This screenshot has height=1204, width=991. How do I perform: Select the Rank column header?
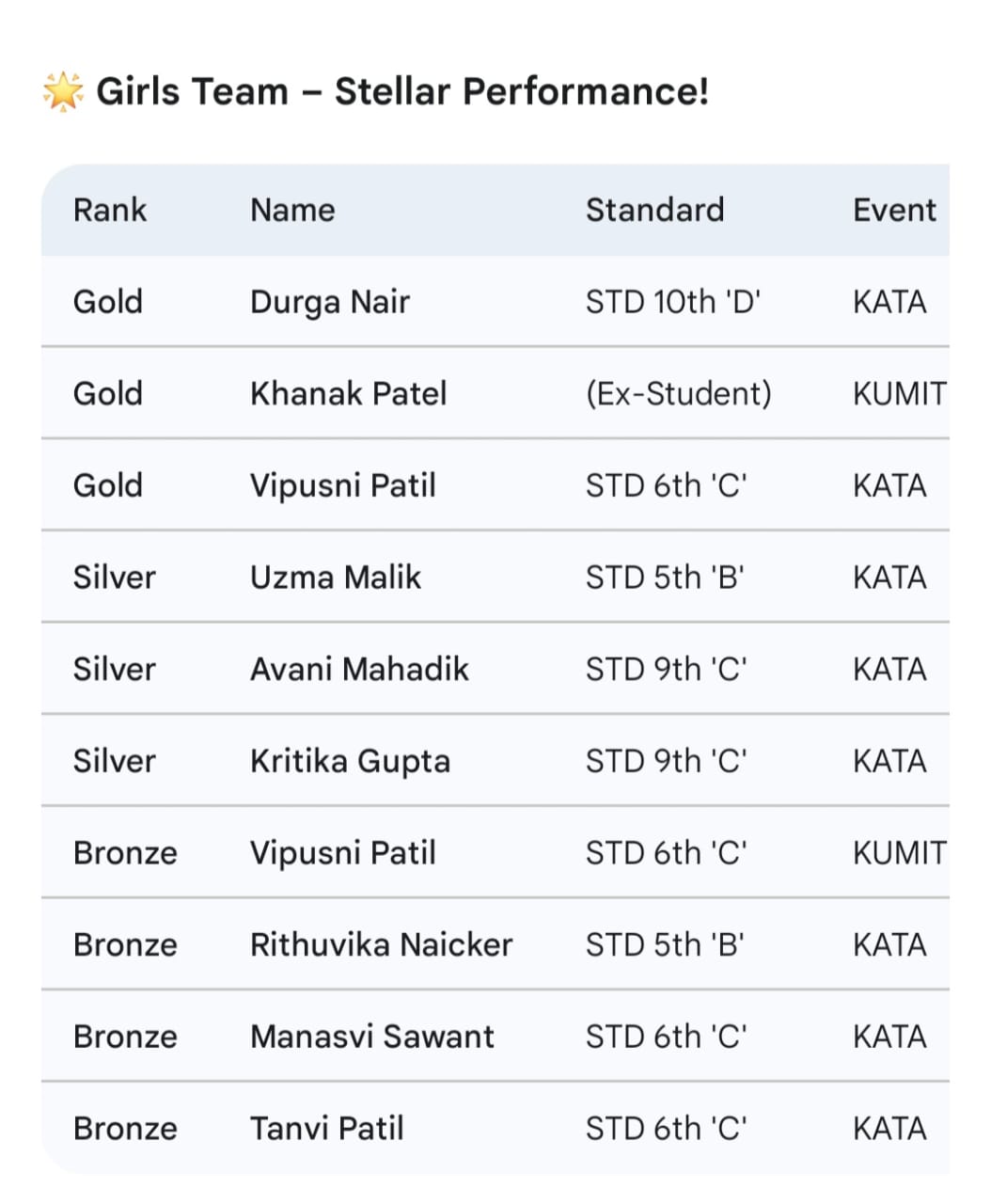pyautogui.click(x=110, y=210)
